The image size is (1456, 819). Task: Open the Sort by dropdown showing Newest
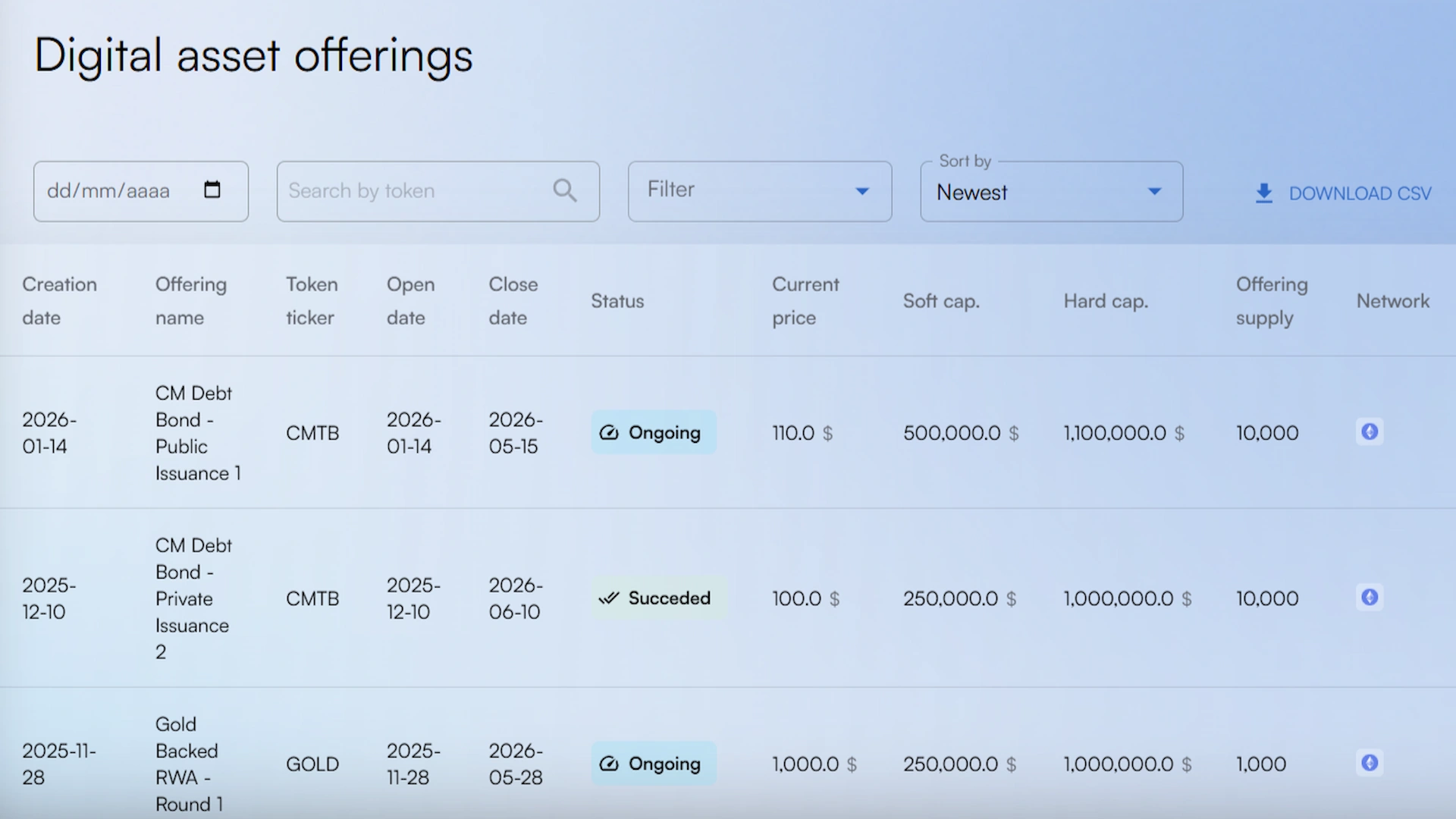coord(1050,192)
